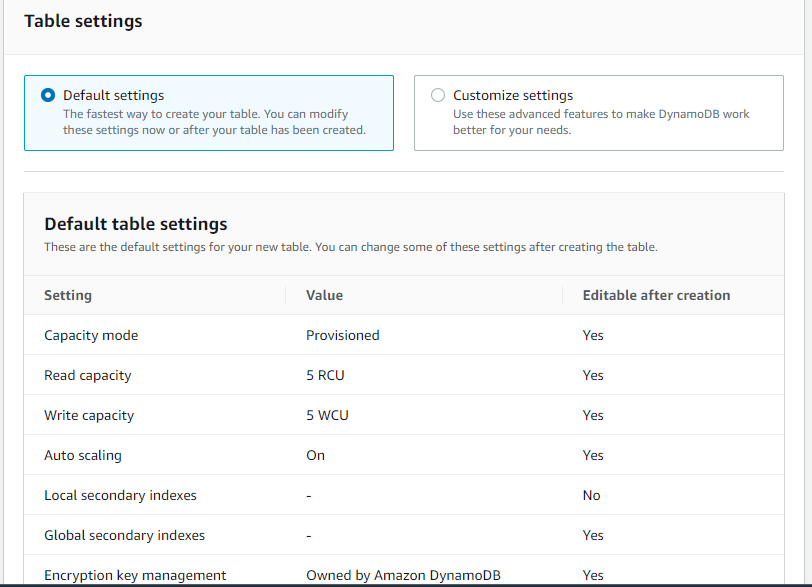Viewport: 812px width, 587px height.
Task: Click the Global secondary indexes row label
Action: coord(124,535)
